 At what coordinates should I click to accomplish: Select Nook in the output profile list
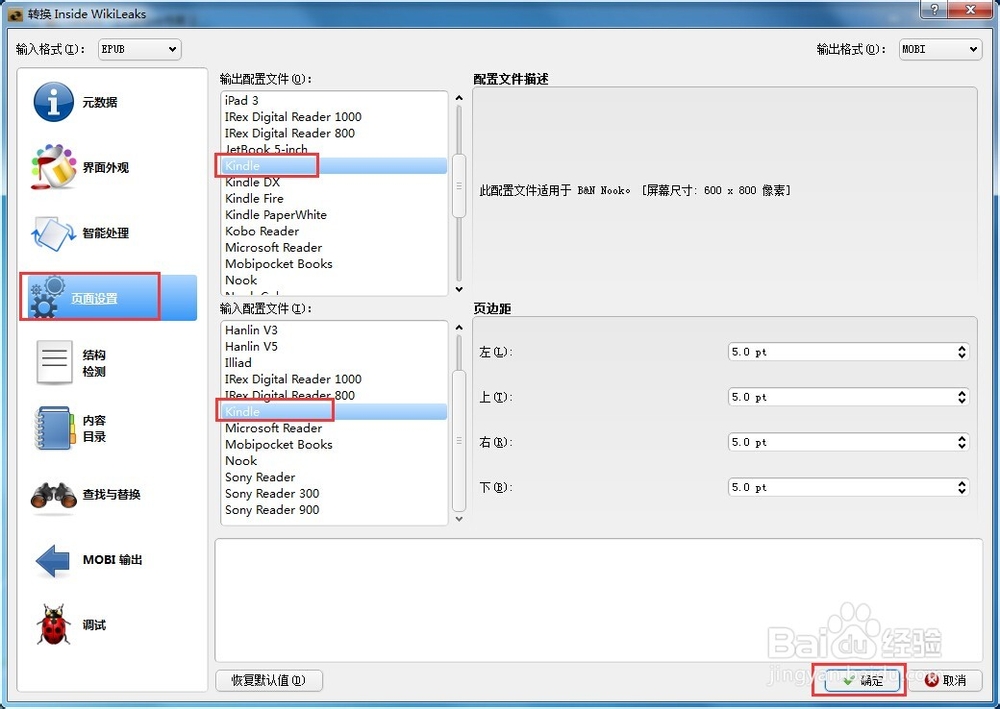coord(334,281)
